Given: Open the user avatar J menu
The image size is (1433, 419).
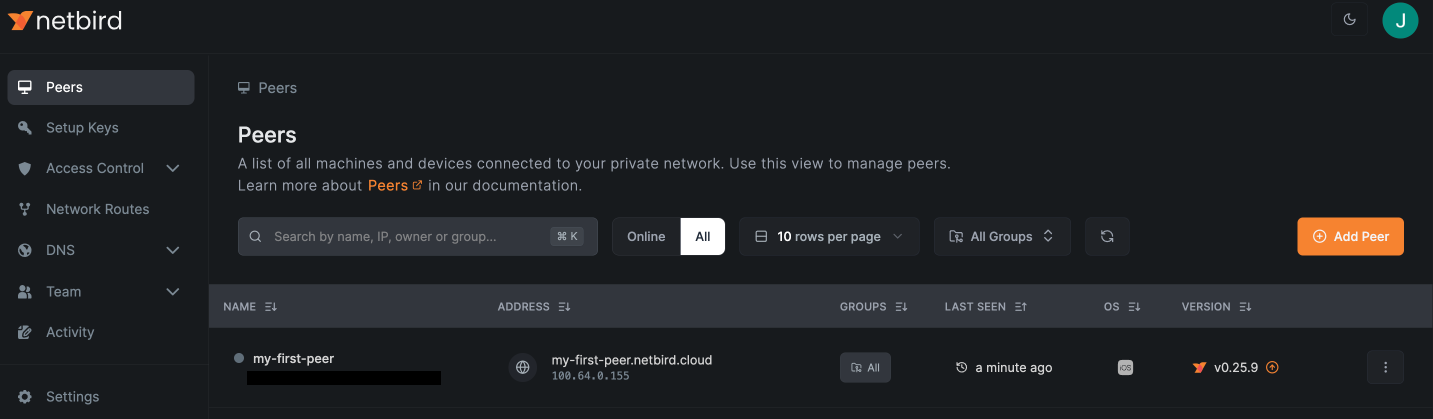Looking at the screenshot, I should pyautogui.click(x=1400, y=20).
